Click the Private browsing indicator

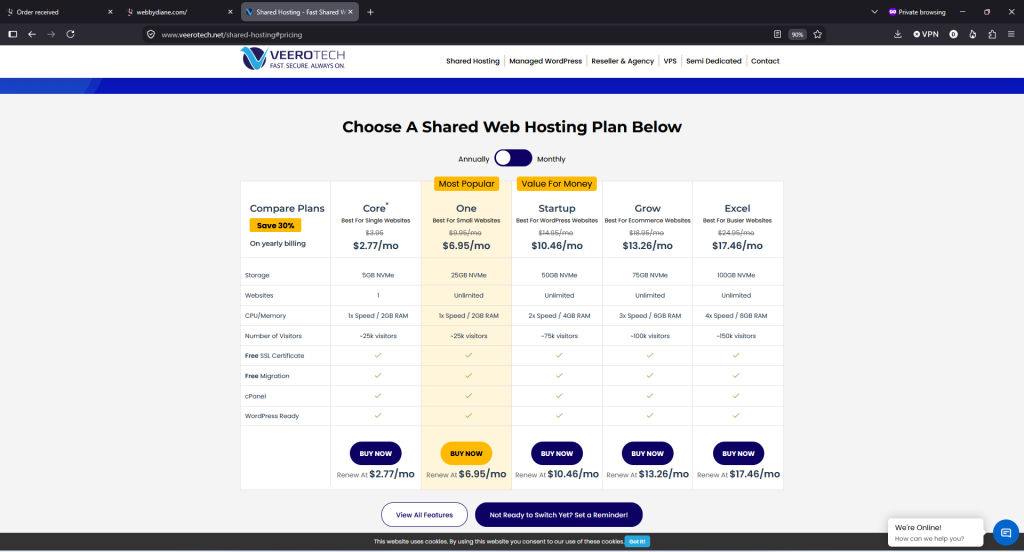(x=917, y=12)
